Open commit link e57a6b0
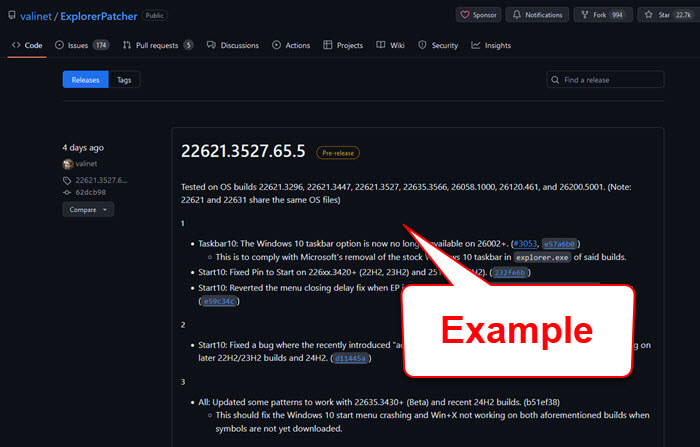 pos(559,244)
